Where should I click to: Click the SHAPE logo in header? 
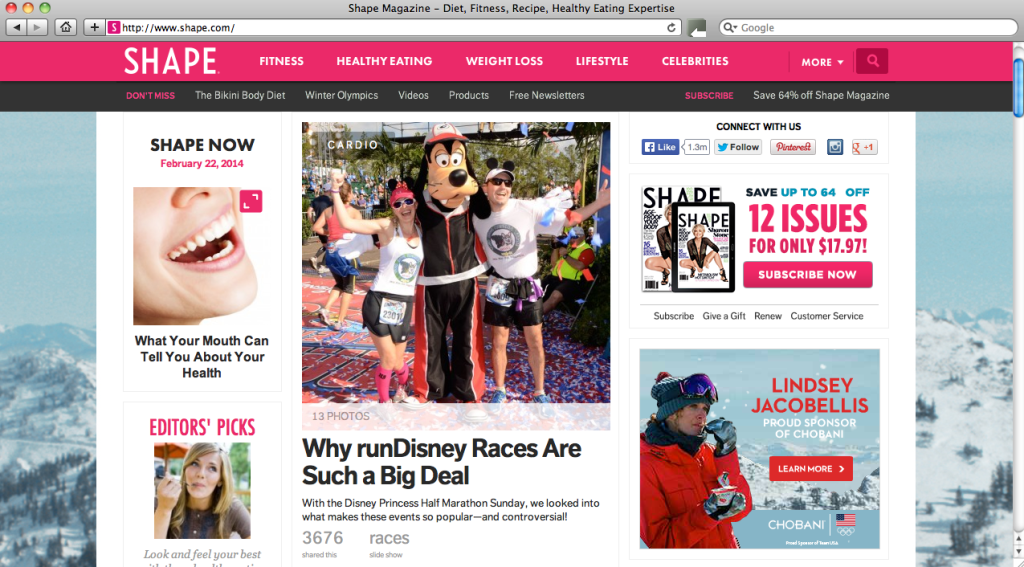[x=171, y=61]
